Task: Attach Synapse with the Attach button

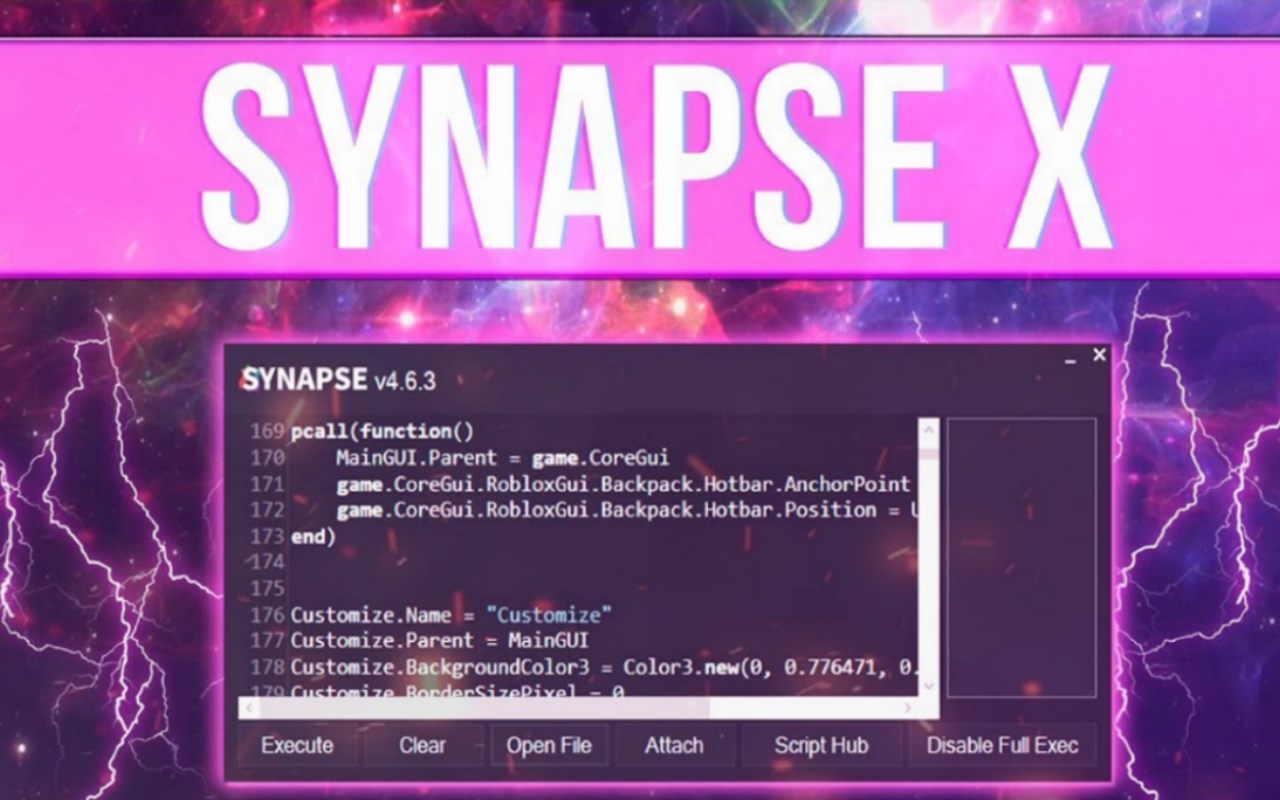Action: tap(674, 745)
